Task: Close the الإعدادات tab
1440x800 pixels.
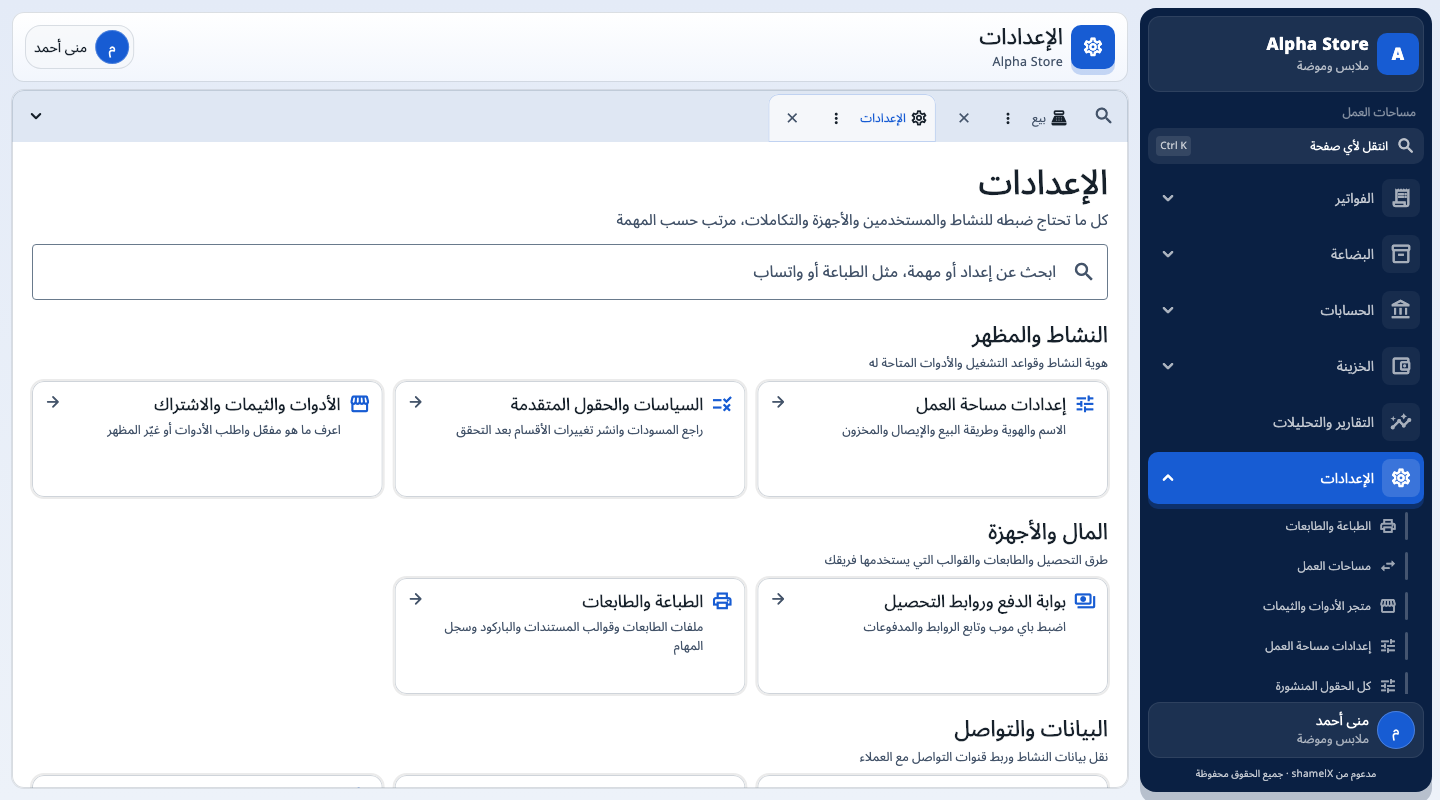Action: coord(792,118)
